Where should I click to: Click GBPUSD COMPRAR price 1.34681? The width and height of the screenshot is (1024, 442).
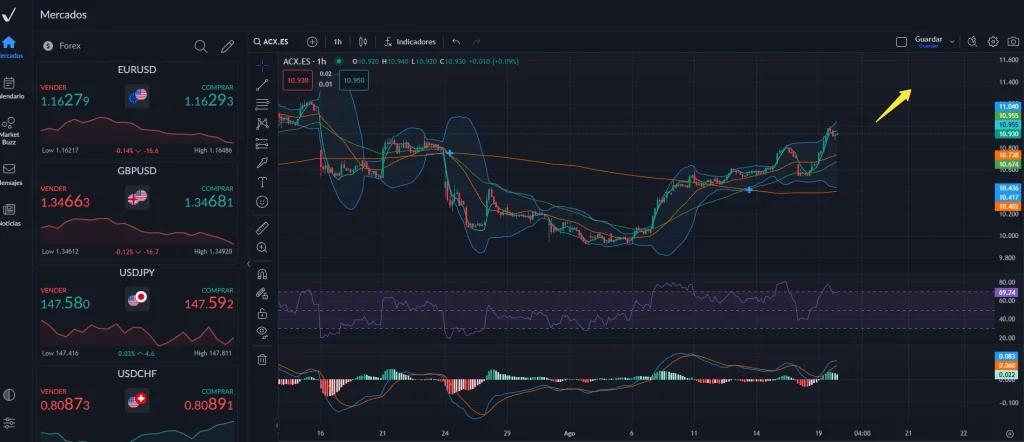click(208, 202)
